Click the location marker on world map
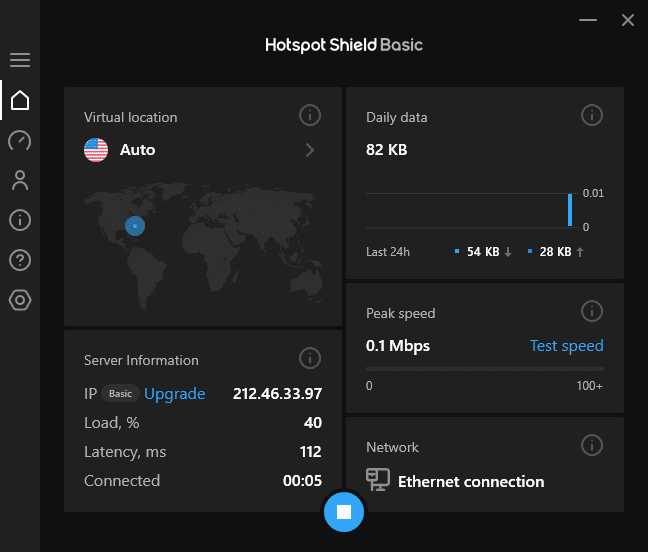The image size is (648, 552). 135,226
